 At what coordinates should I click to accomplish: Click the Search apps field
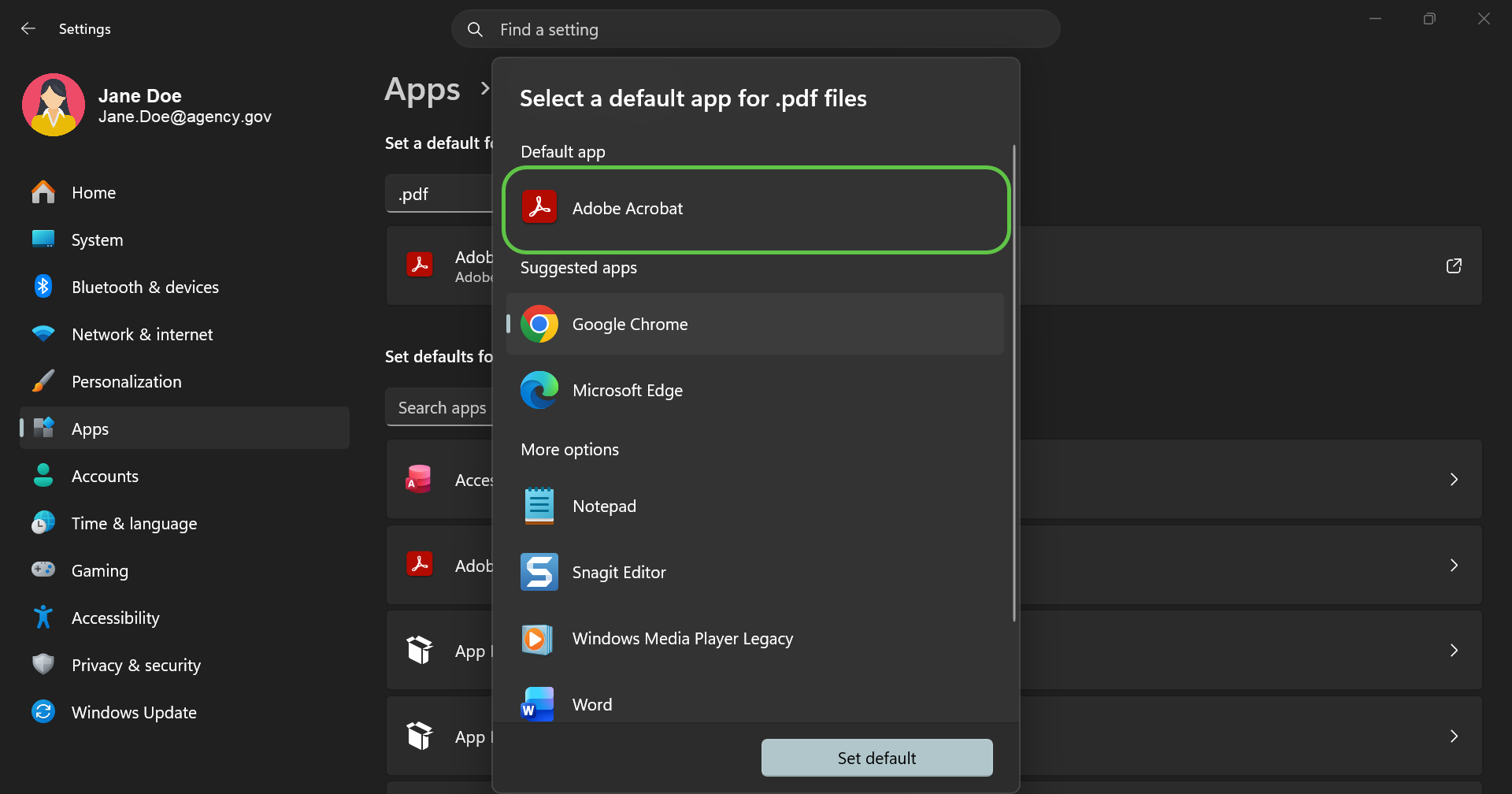(x=439, y=407)
